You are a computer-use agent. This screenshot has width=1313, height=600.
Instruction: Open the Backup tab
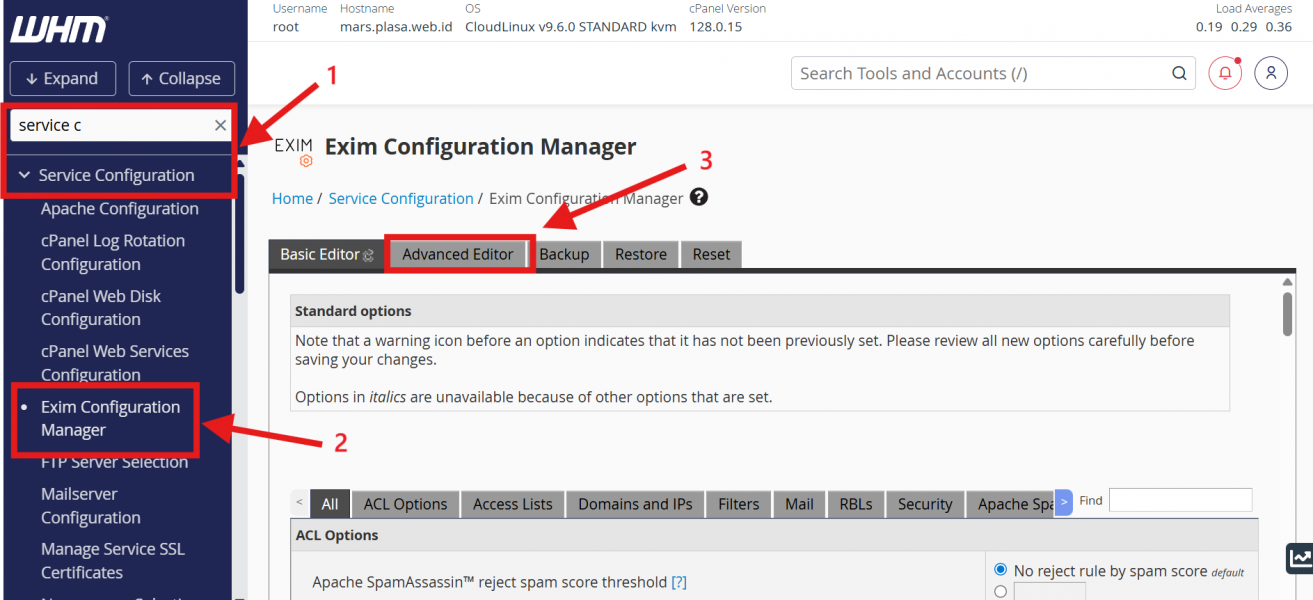point(564,254)
